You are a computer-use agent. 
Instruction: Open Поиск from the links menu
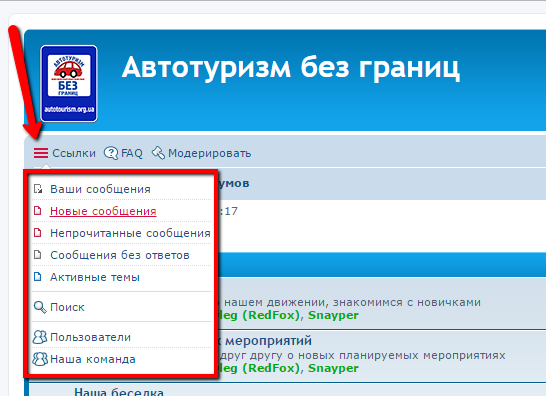pyautogui.click(x=67, y=307)
